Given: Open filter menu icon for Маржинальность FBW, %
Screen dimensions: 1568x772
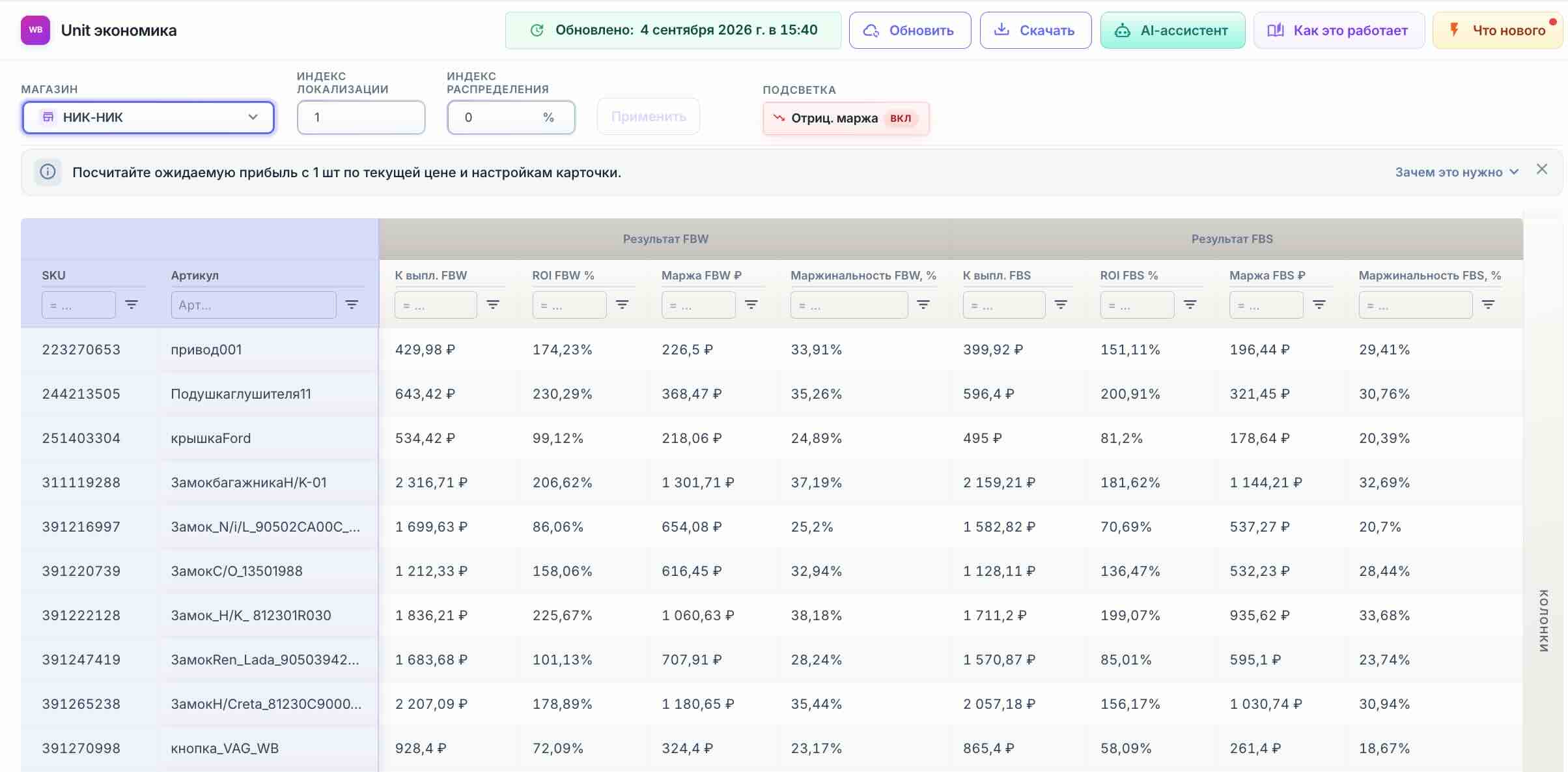Looking at the screenshot, I should click(923, 304).
